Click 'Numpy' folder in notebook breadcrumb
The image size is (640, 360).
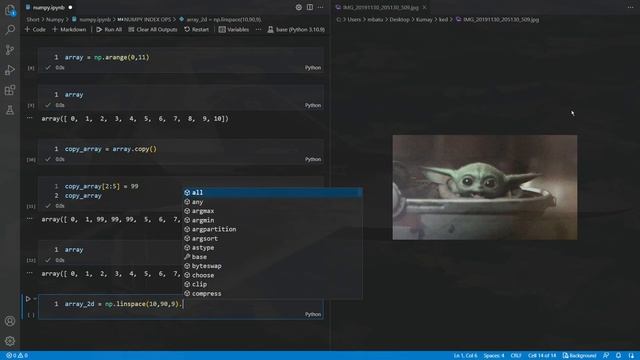(x=55, y=19)
